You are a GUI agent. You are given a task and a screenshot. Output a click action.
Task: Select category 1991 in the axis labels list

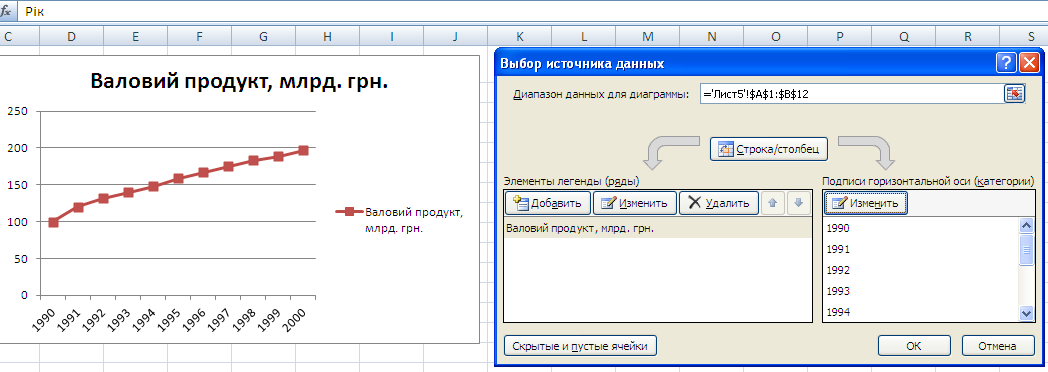coord(920,249)
